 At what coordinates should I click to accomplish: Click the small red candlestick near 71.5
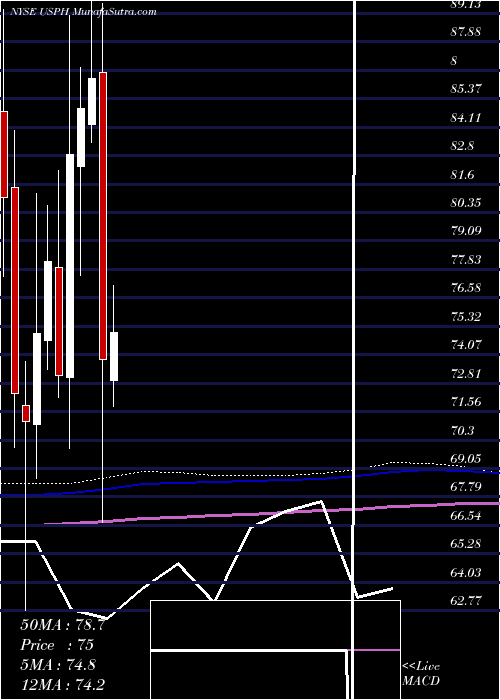point(26,413)
